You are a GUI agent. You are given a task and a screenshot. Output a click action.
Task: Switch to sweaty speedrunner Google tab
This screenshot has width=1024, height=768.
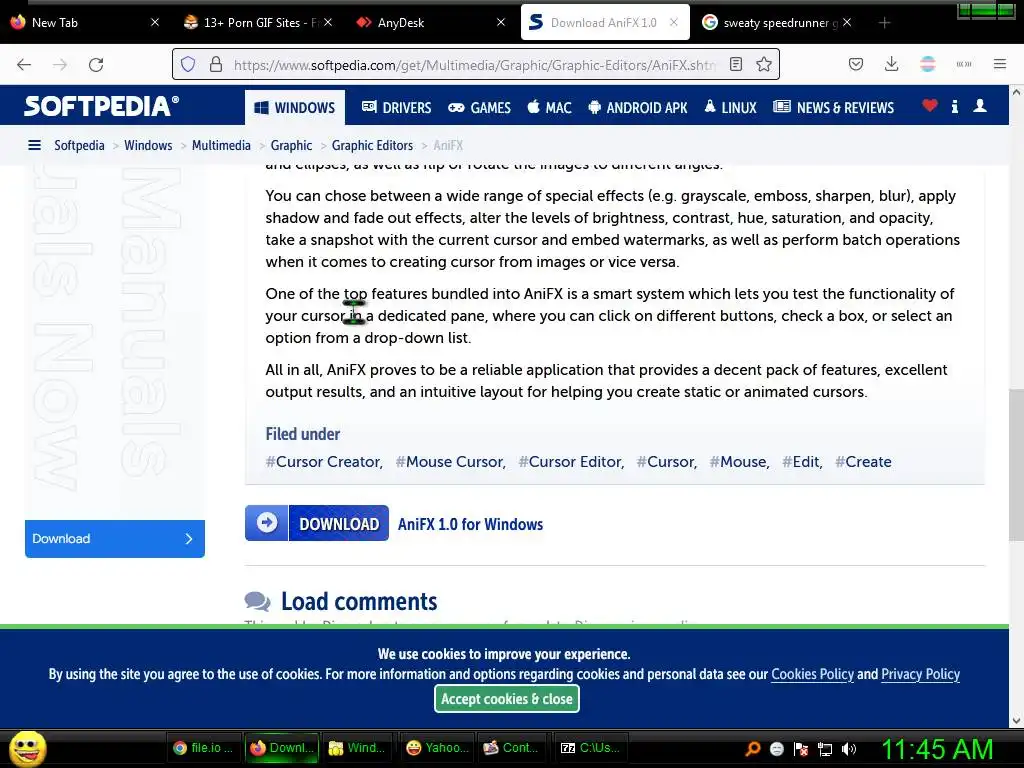coord(777,23)
